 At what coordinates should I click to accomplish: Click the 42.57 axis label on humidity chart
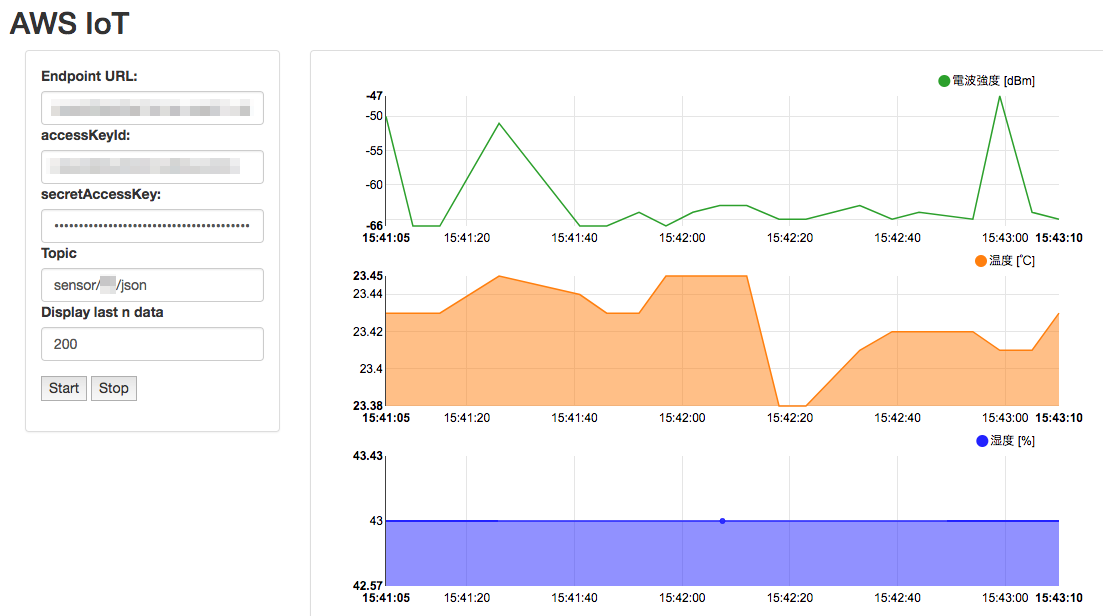tap(368, 585)
